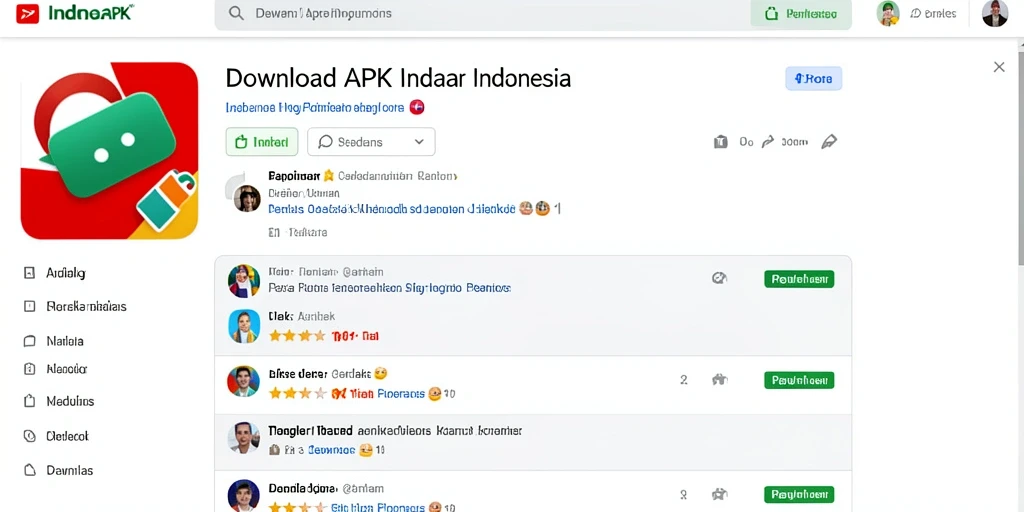Click the magnifier icon in search bar

tap(237, 13)
